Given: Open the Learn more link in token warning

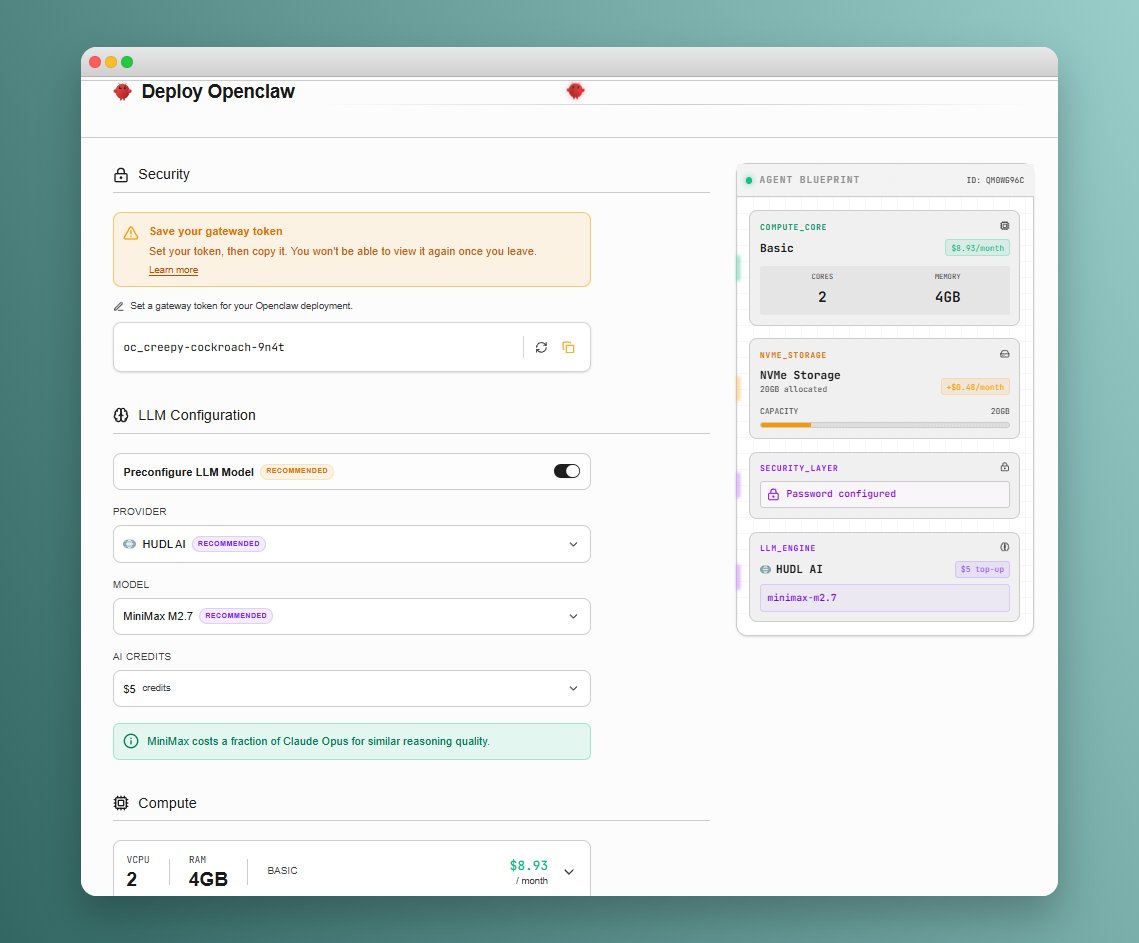Looking at the screenshot, I should pos(174,270).
